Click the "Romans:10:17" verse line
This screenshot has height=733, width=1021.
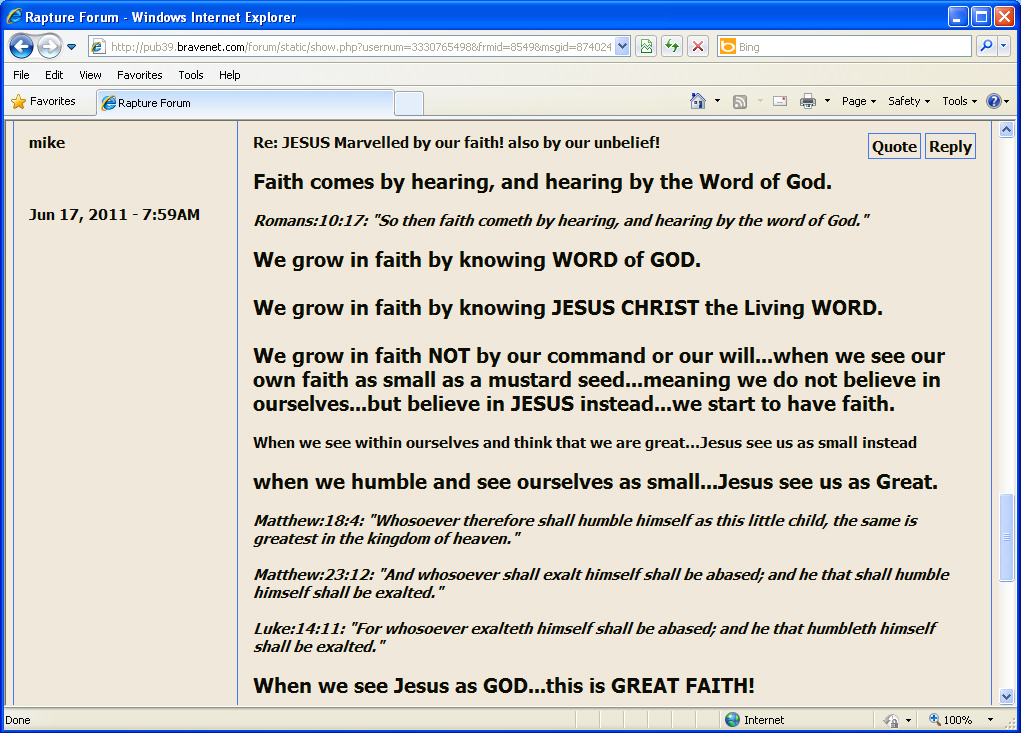coord(561,221)
